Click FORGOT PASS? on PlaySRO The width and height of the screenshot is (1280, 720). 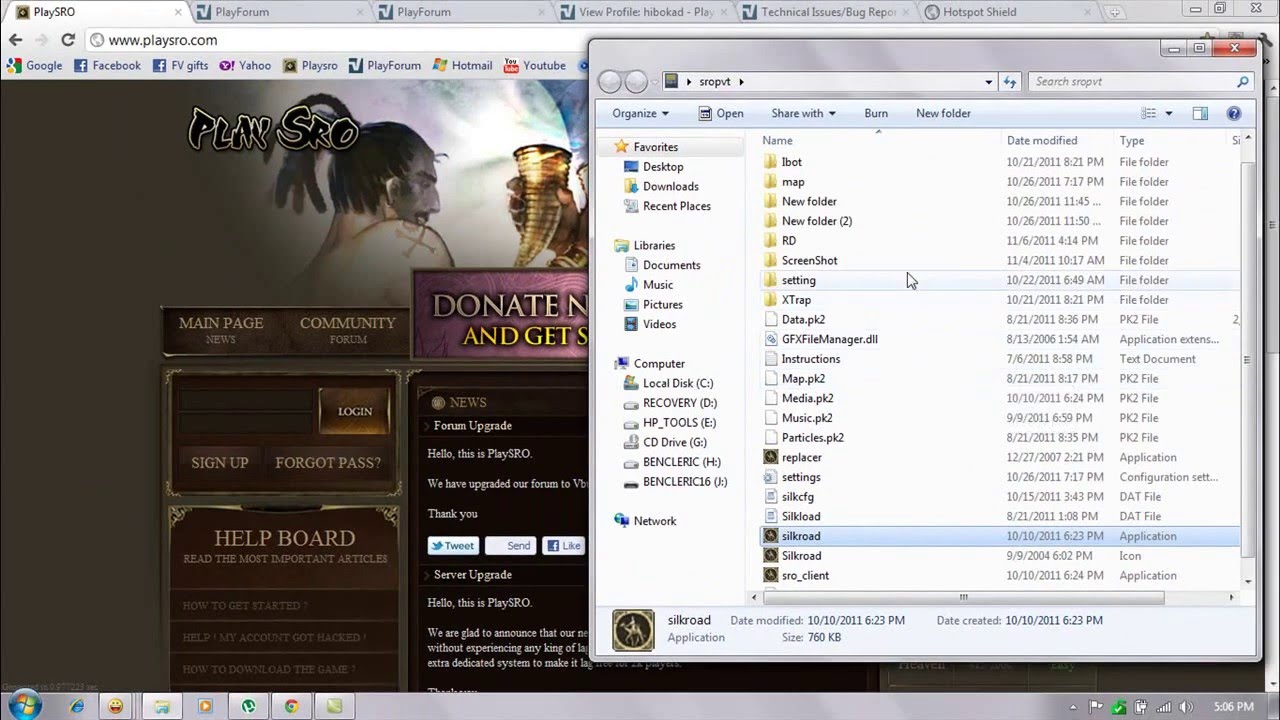[x=328, y=463]
